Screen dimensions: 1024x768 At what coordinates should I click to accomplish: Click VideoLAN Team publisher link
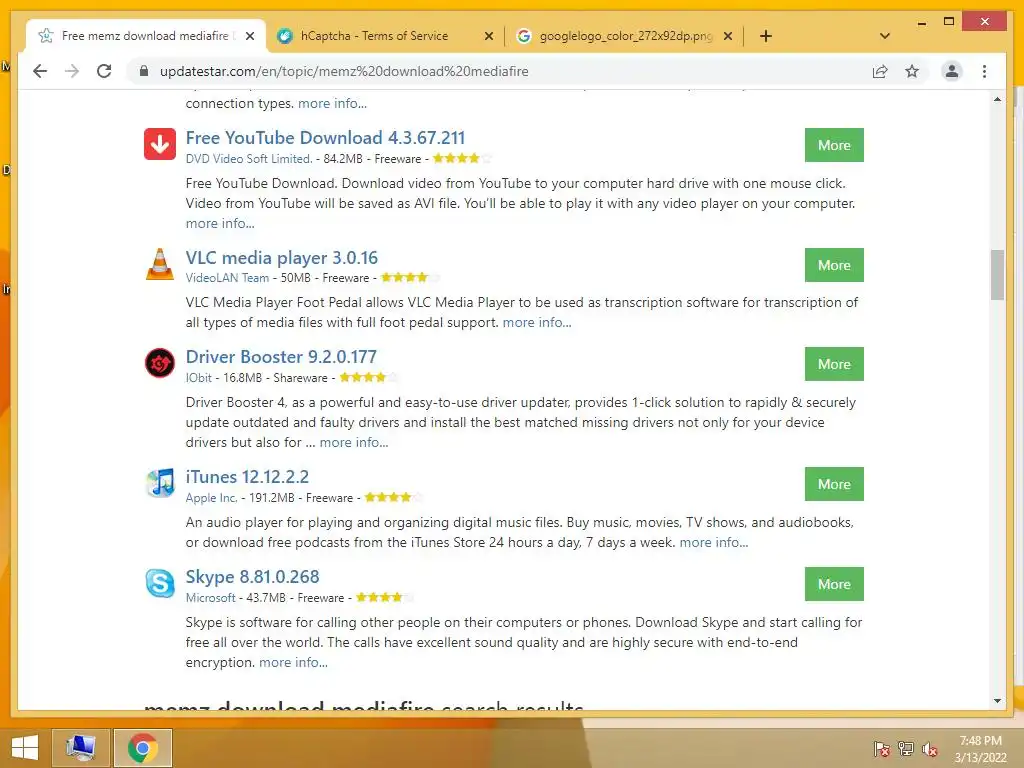[x=227, y=278]
